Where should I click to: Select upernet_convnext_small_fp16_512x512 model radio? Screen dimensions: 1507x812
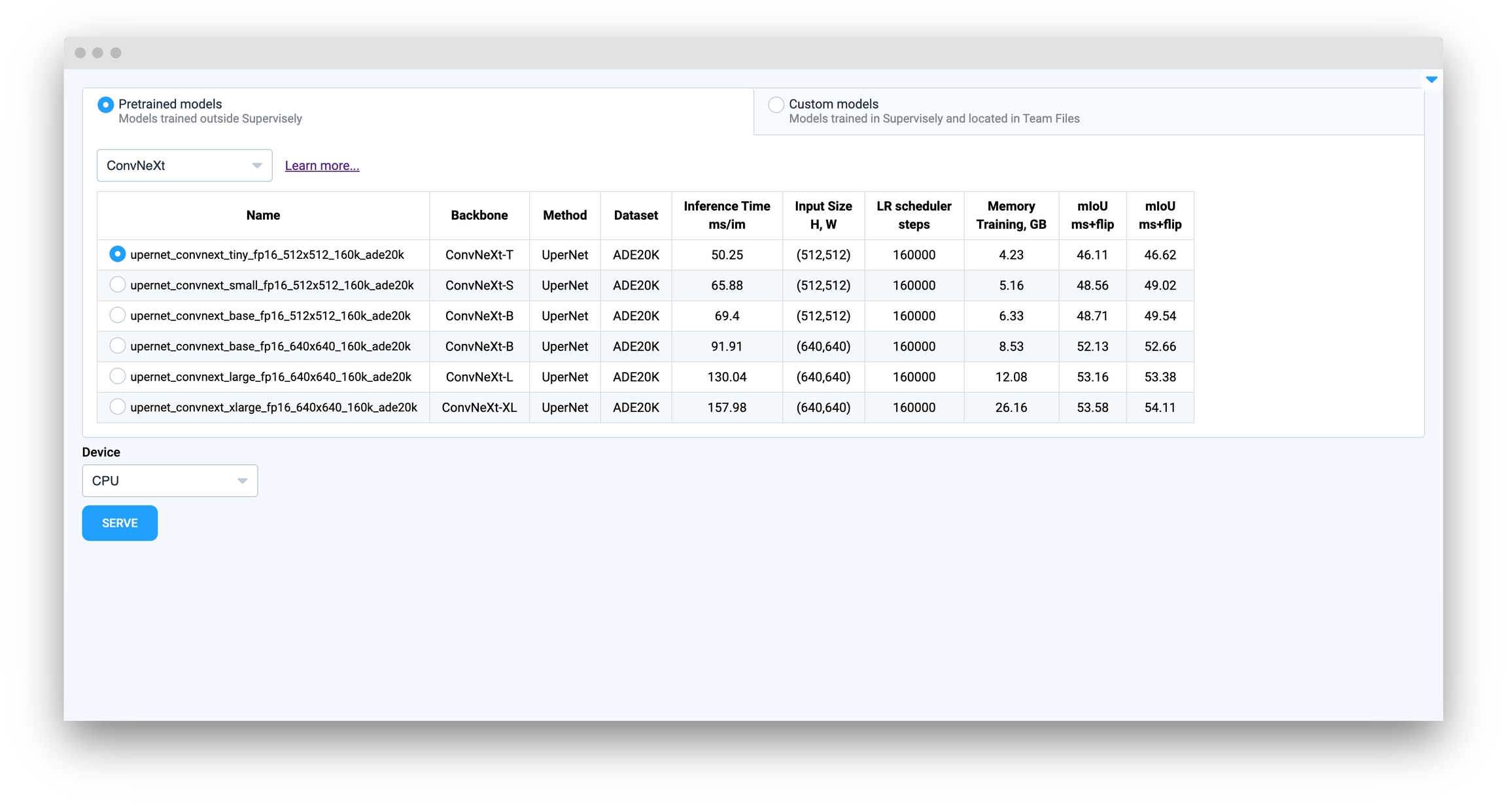coord(117,284)
